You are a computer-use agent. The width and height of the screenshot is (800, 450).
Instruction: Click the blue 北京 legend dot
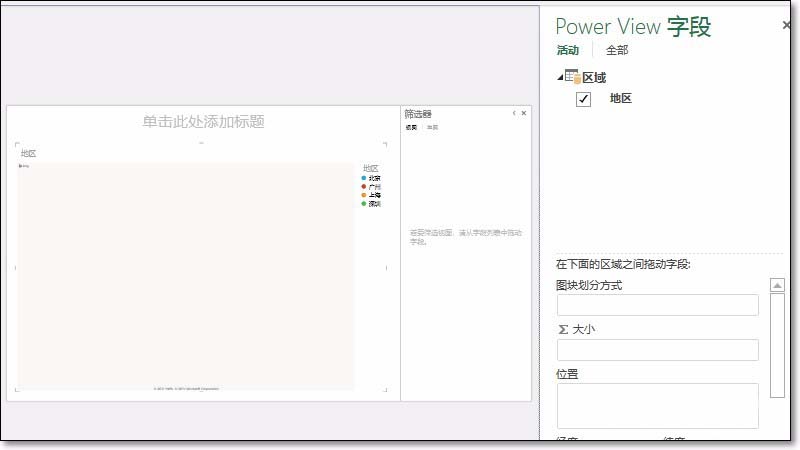(x=364, y=178)
